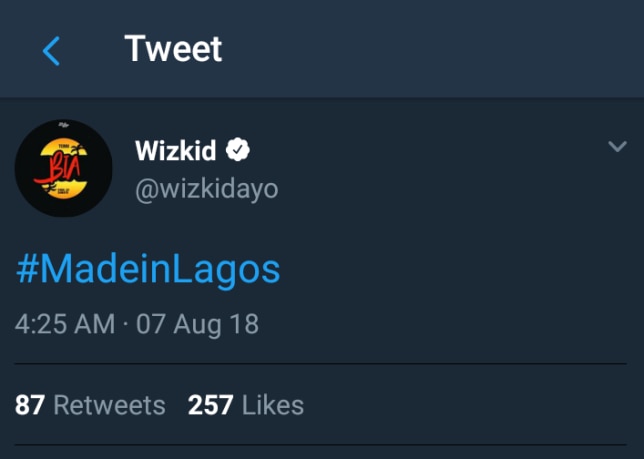Screen dimensions: 644x459
Task: View the 87 Retweets list
Action: click(90, 405)
